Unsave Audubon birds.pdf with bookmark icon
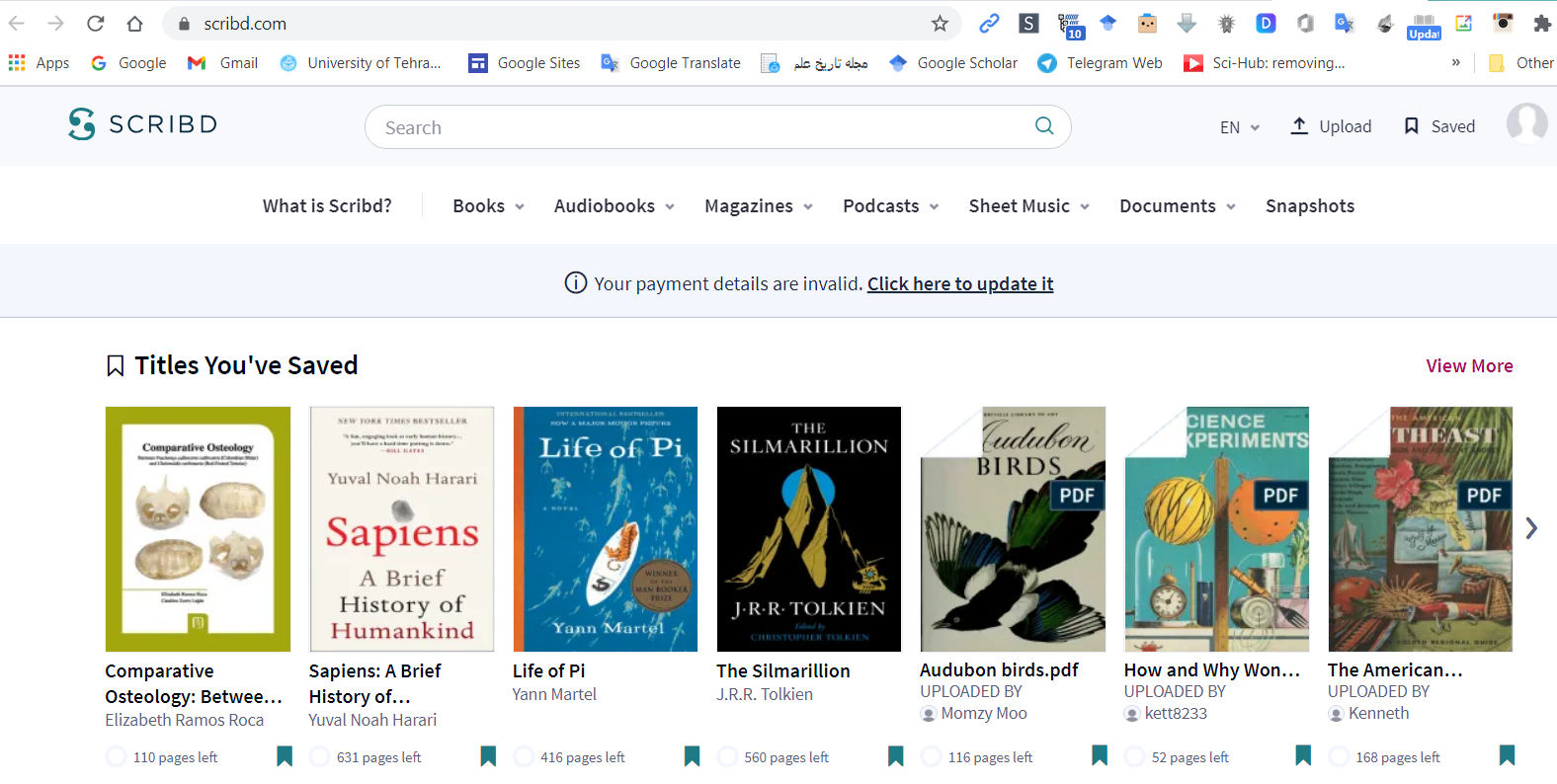 (1100, 756)
